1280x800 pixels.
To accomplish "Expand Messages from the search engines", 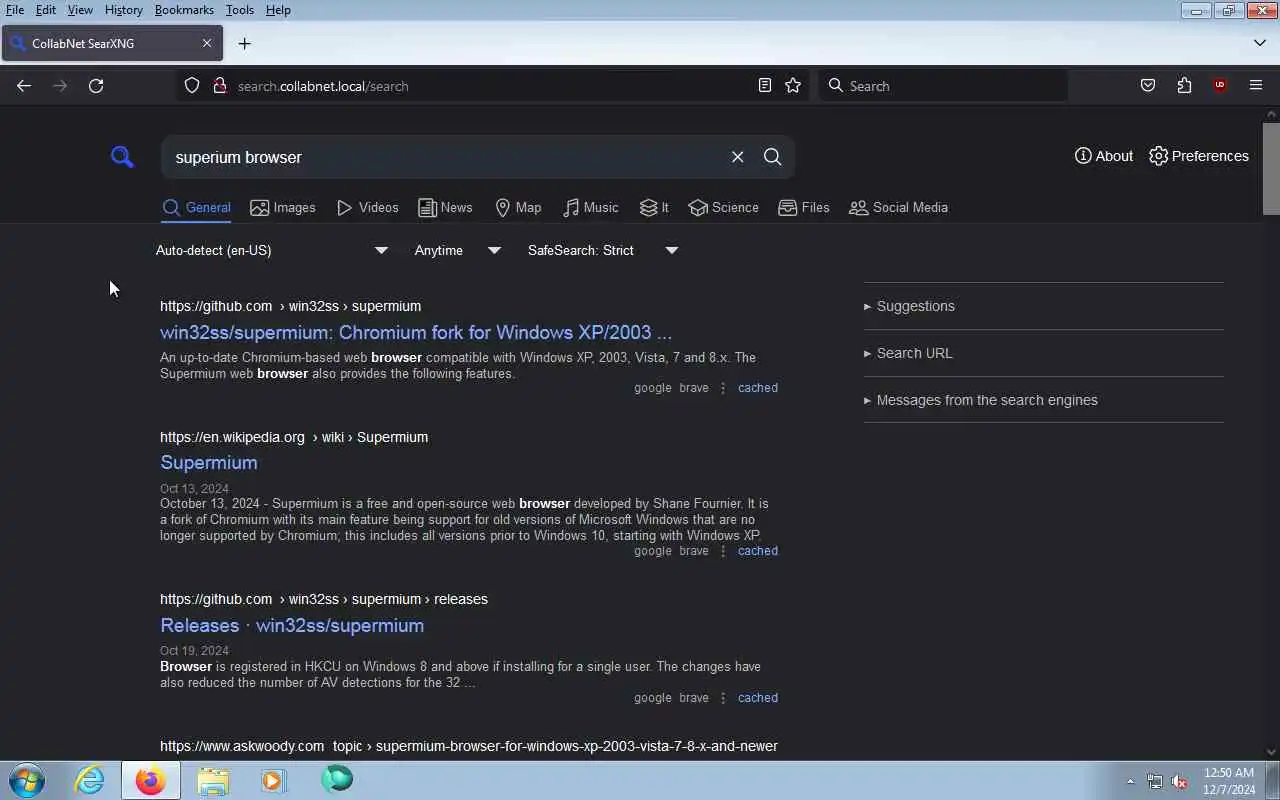I will [1043, 400].
